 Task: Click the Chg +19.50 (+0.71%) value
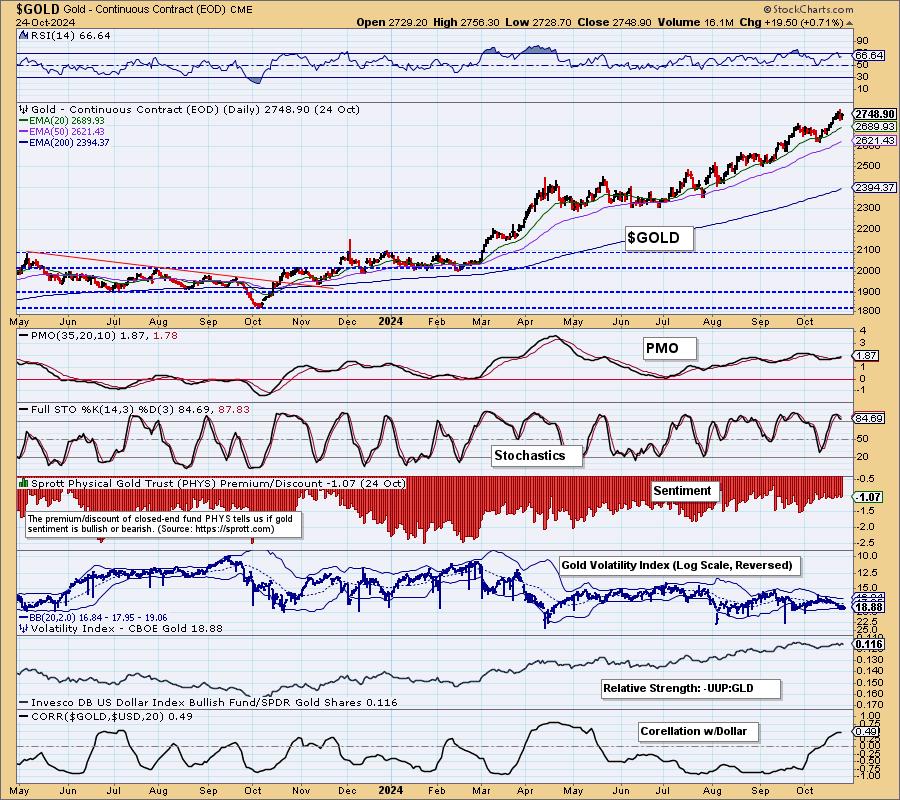[792, 22]
